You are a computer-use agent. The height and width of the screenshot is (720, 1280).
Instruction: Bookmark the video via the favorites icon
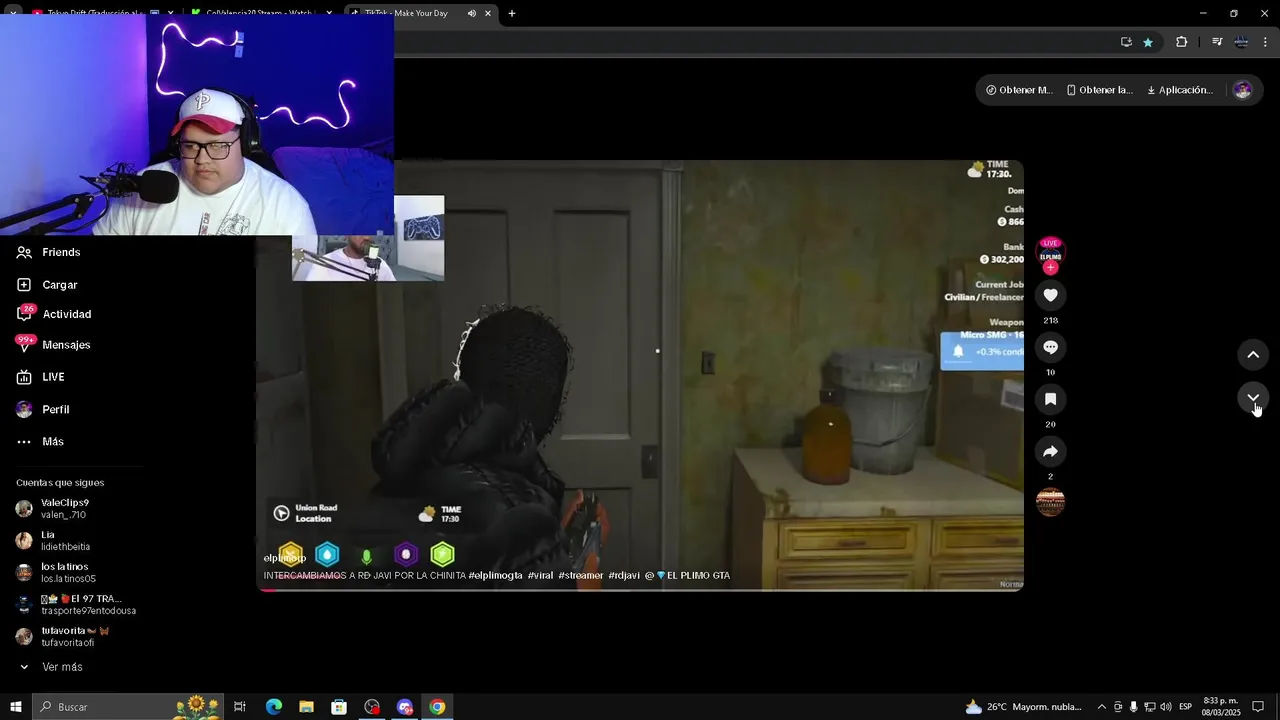1050,399
